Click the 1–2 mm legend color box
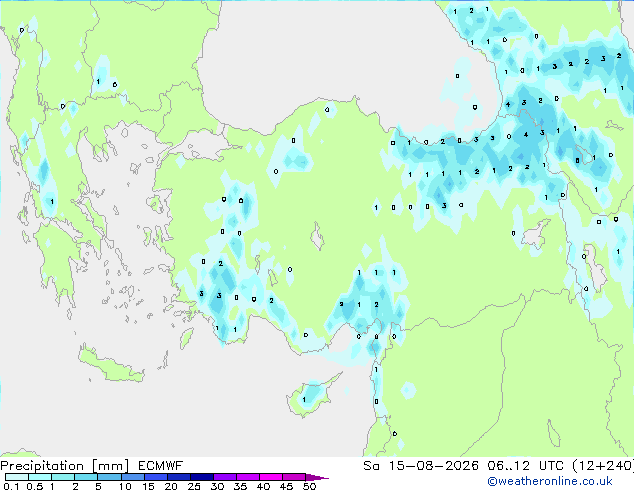 pos(63,477)
